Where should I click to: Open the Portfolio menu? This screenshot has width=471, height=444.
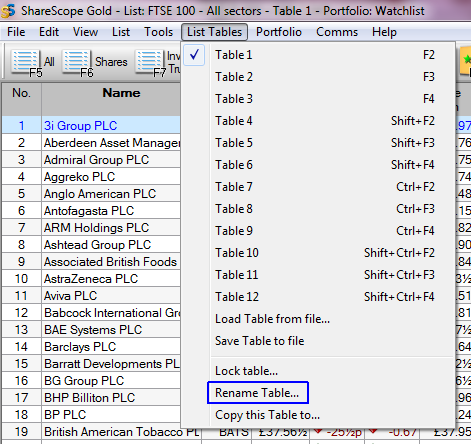(x=279, y=32)
